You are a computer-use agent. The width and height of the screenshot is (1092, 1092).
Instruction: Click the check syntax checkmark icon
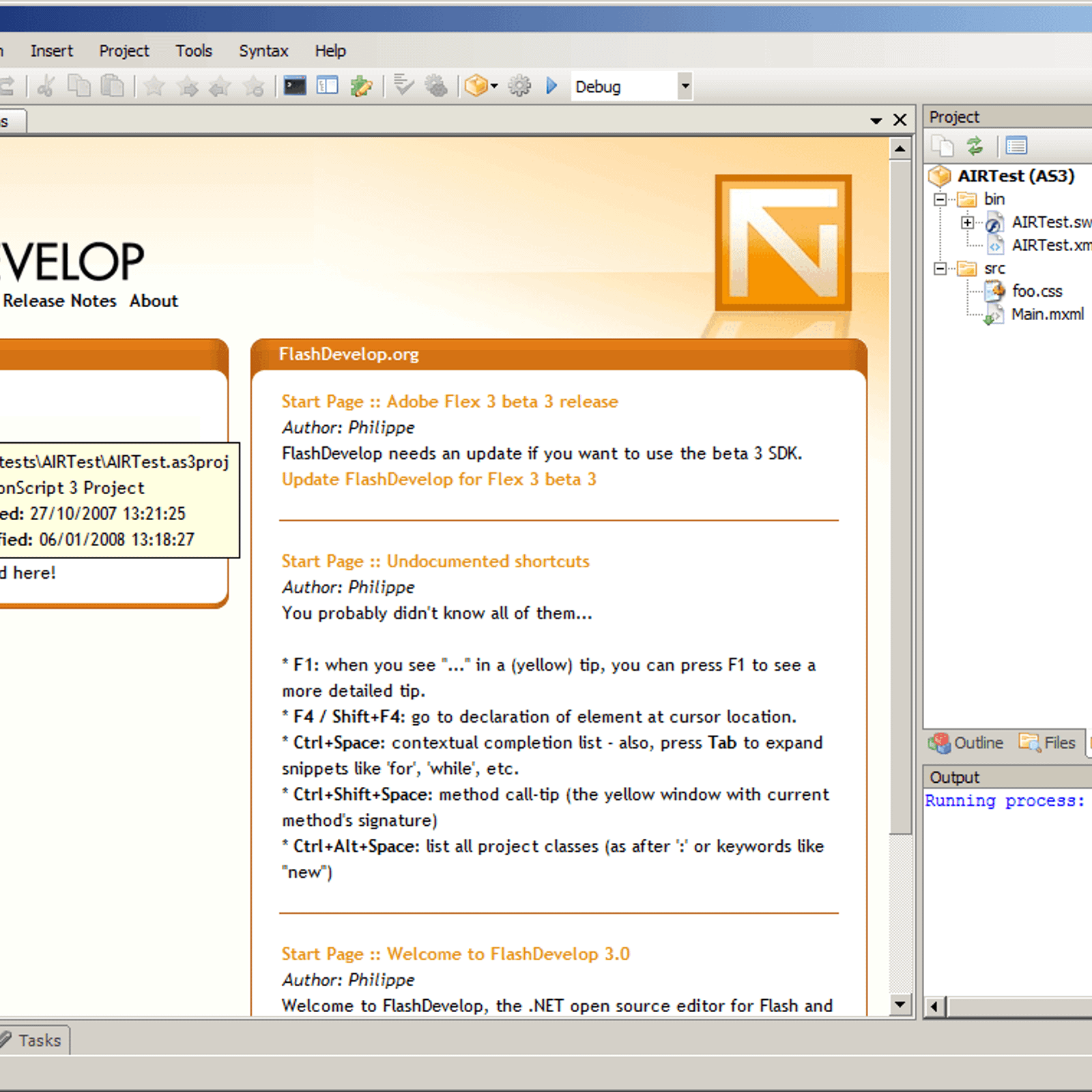(x=404, y=86)
